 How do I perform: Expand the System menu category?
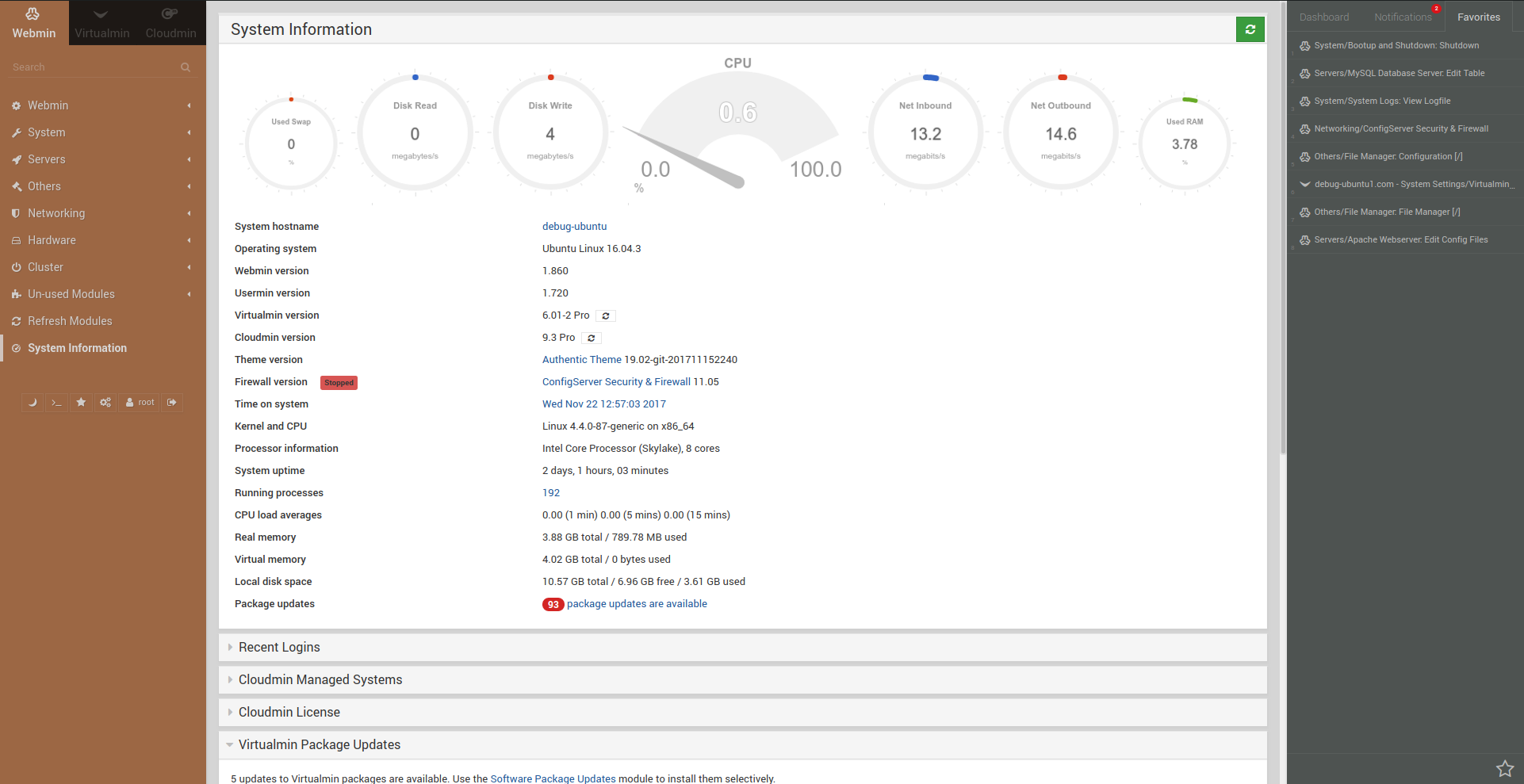(x=103, y=132)
